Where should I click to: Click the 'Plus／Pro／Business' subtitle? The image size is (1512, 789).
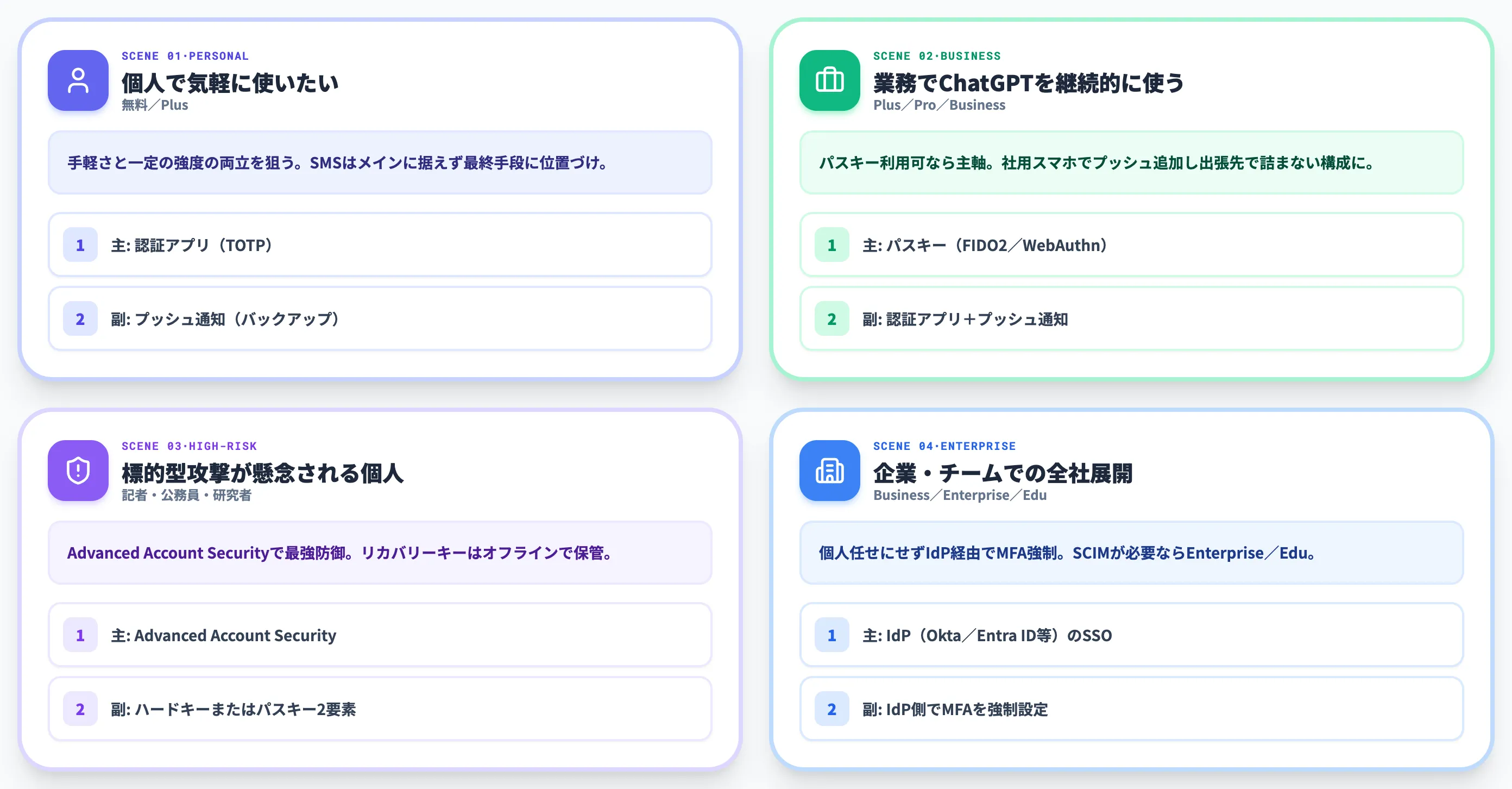point(939,105)
